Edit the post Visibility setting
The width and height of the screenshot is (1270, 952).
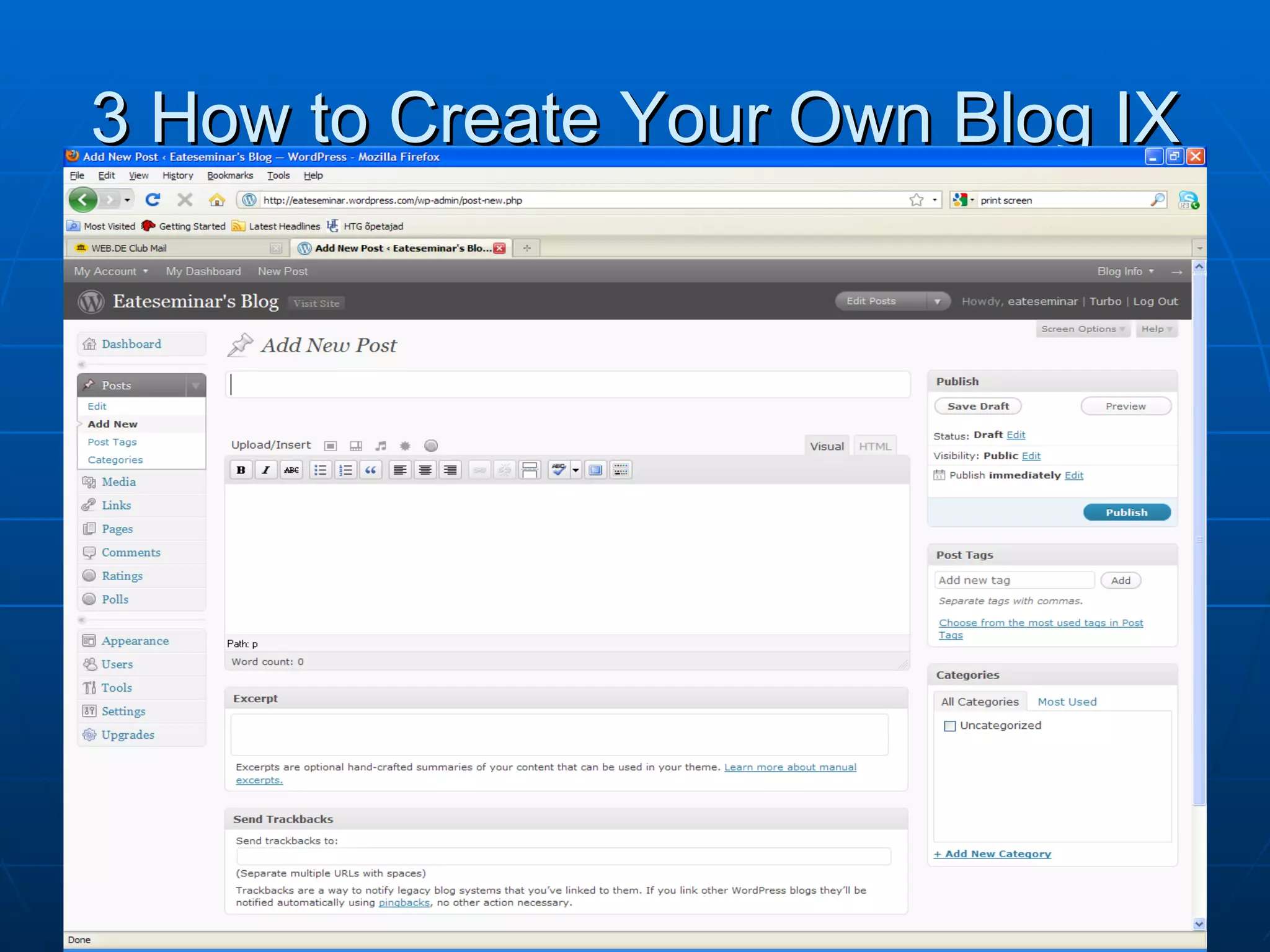1031,456
